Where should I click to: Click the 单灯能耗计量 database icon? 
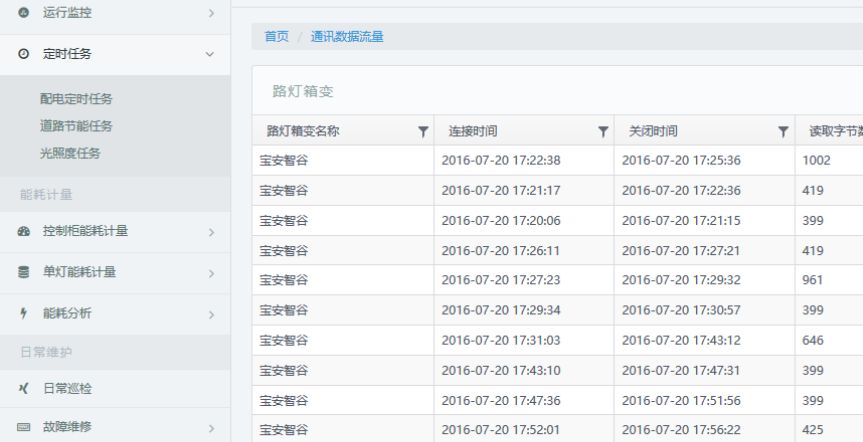tap(24, 272)
